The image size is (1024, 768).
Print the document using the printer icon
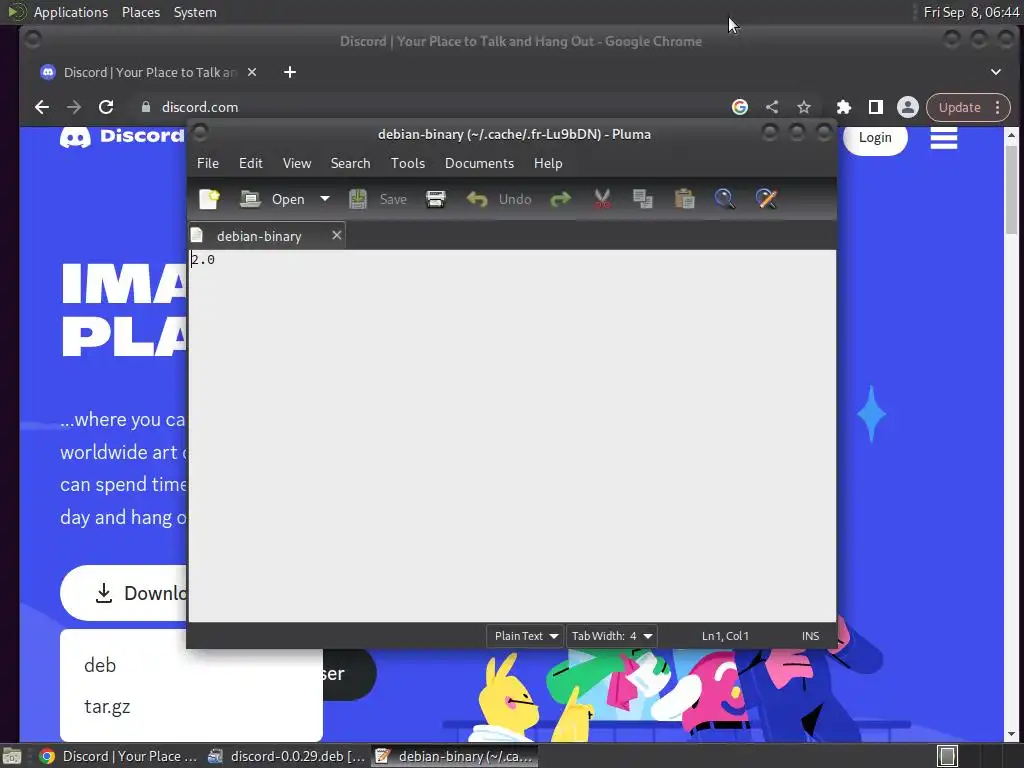[x=436, y=199]
